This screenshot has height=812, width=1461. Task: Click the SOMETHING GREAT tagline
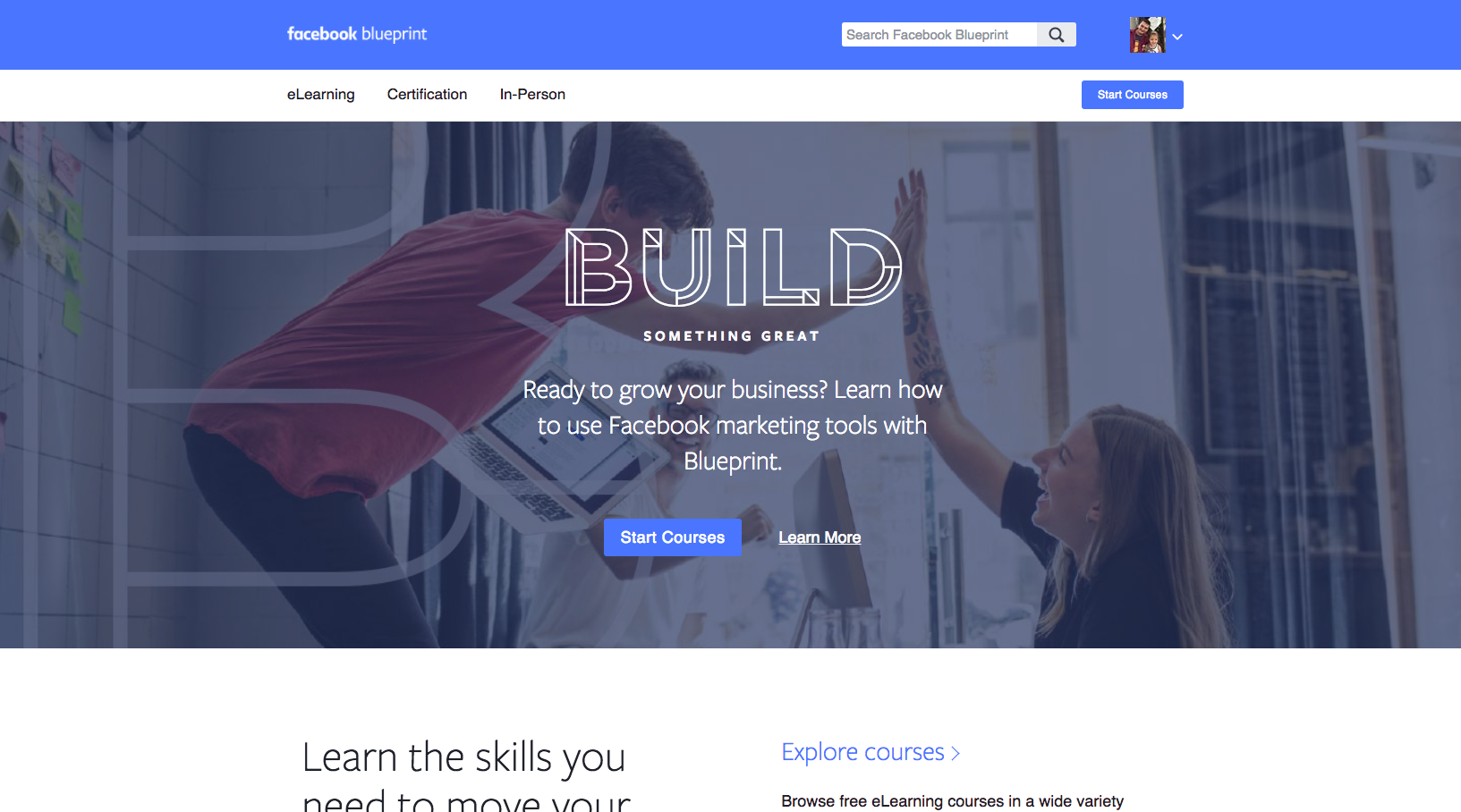(732, 336)
